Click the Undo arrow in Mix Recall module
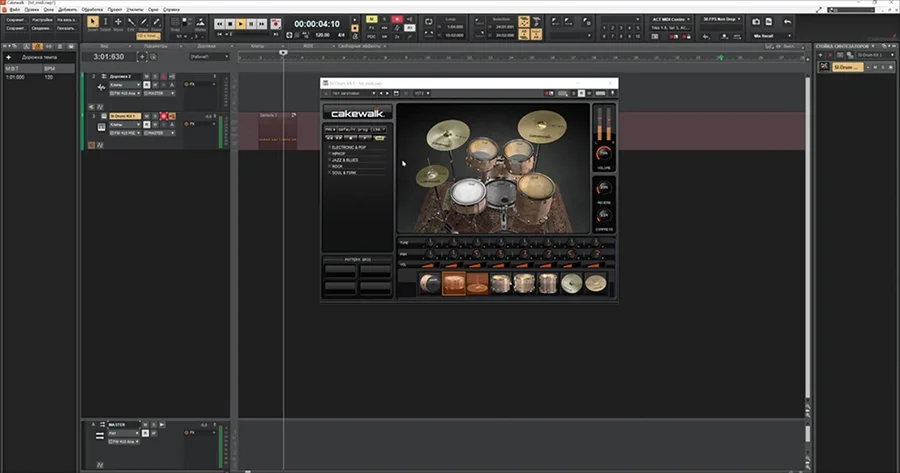This screenshot has height=473, width=900. coord(788,22)
